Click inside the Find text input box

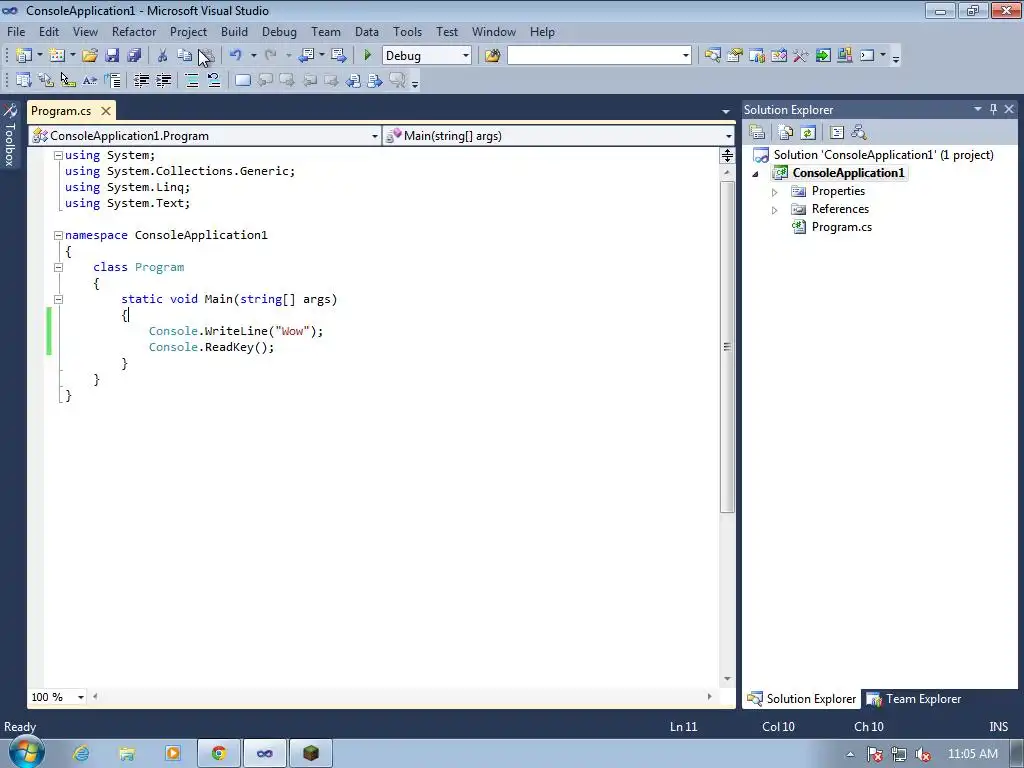tap(594, 56)
